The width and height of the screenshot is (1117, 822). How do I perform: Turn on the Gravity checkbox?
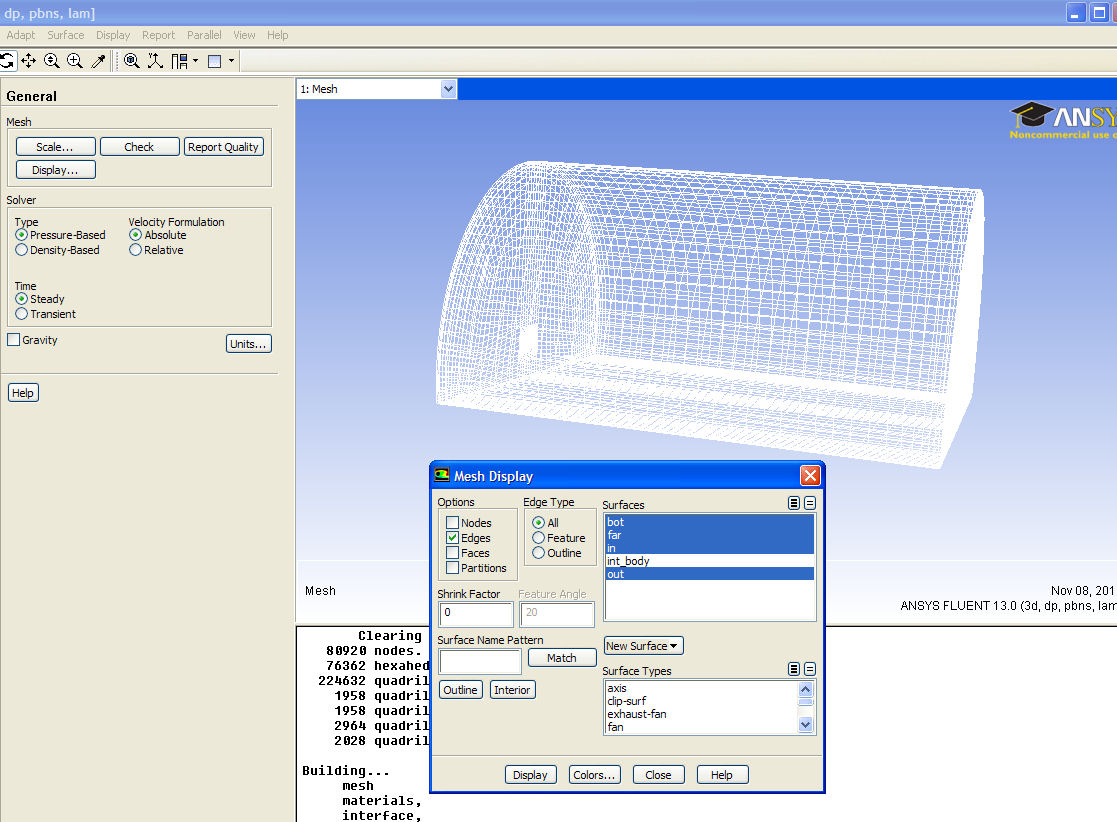tap(14, 340)
